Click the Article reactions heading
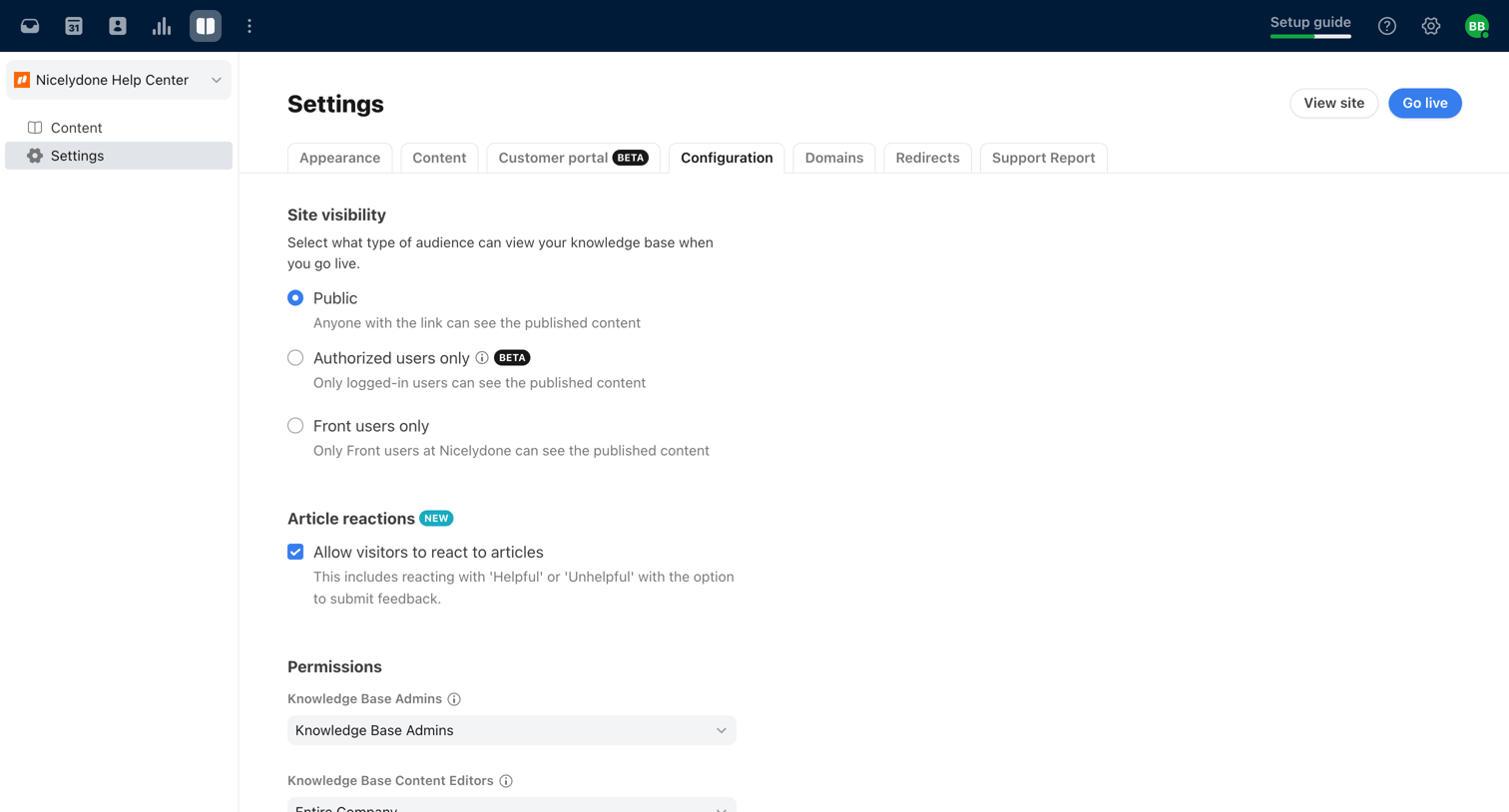The height and width of the screenshot is (812, 1509). (351, 519)
